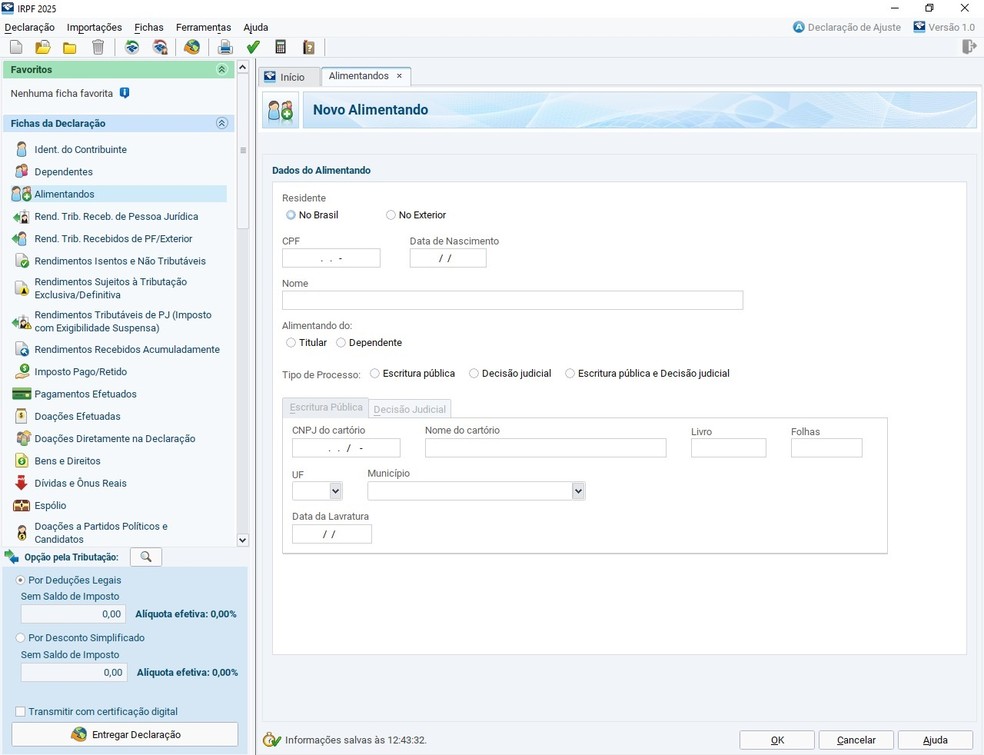This screenshot has height=755, width=984.
Task: Click the Nome input field
Action: coord(512,301)
